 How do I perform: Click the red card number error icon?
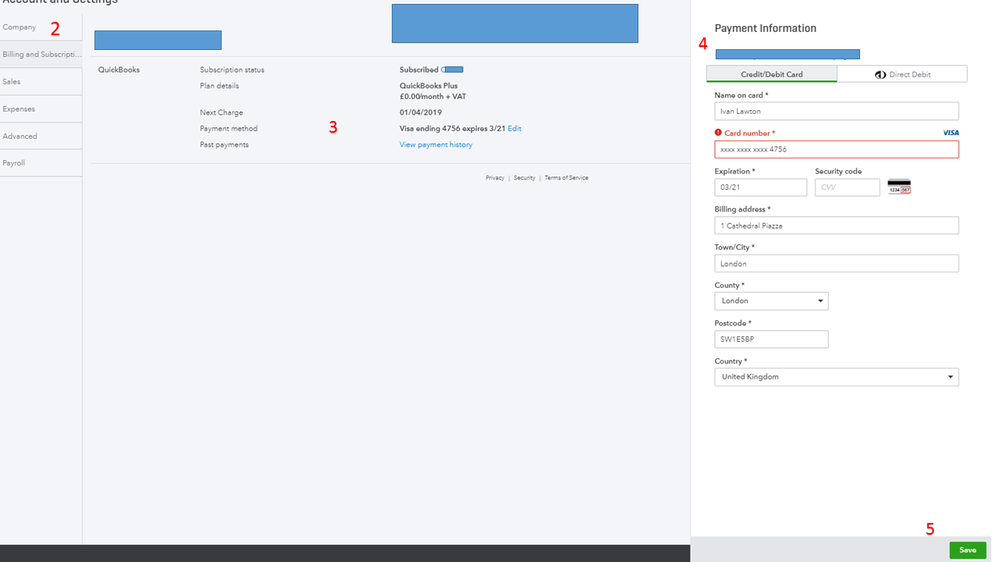(718, 133)
